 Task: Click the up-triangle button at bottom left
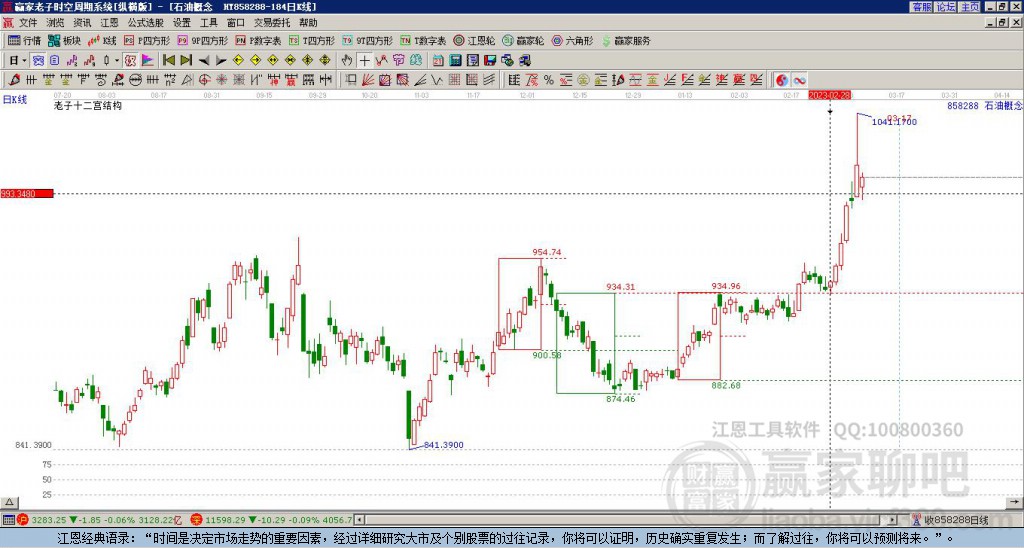coord(9,502)
